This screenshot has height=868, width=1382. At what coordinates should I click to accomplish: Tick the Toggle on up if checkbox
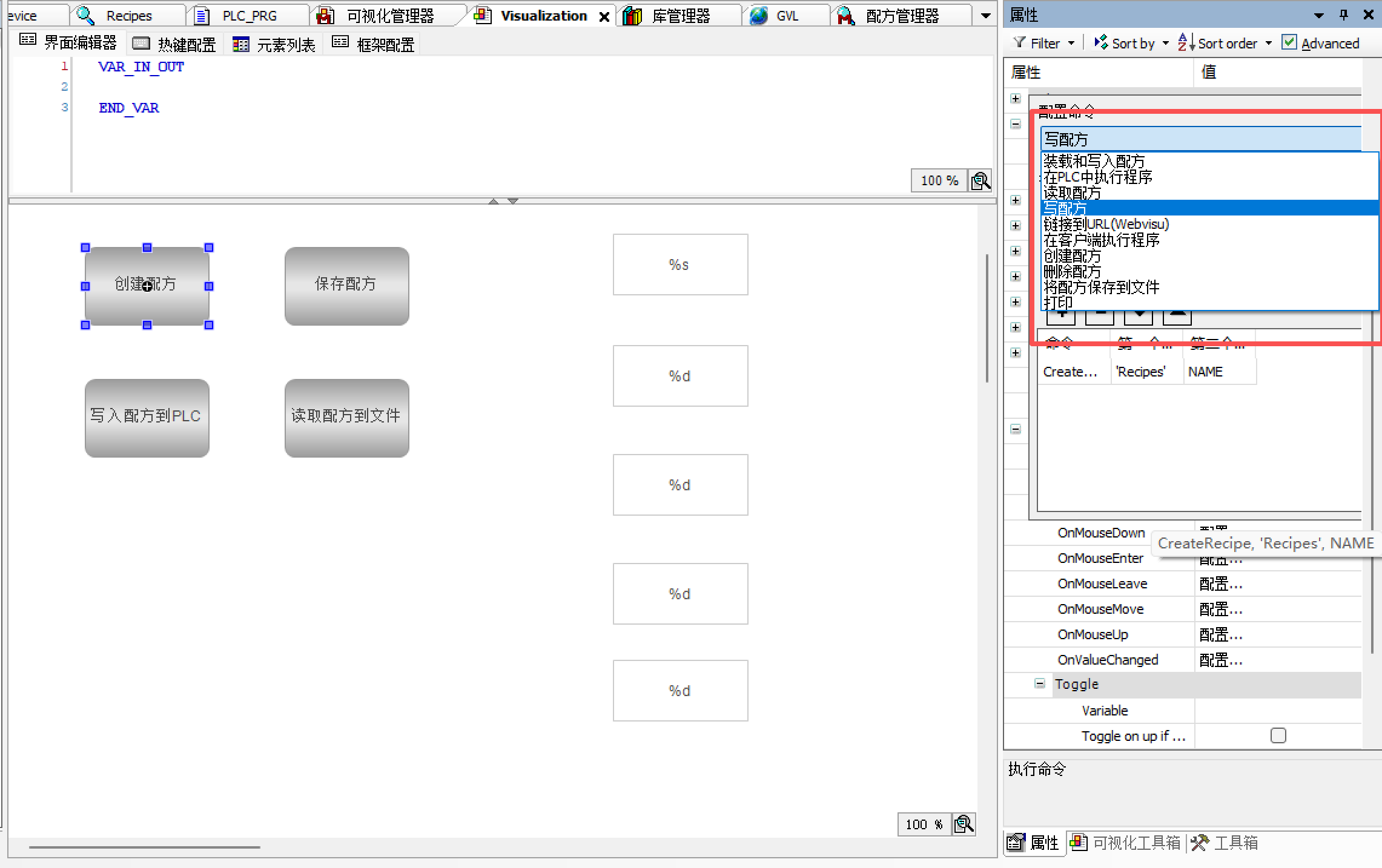(x=1278, y=735)
